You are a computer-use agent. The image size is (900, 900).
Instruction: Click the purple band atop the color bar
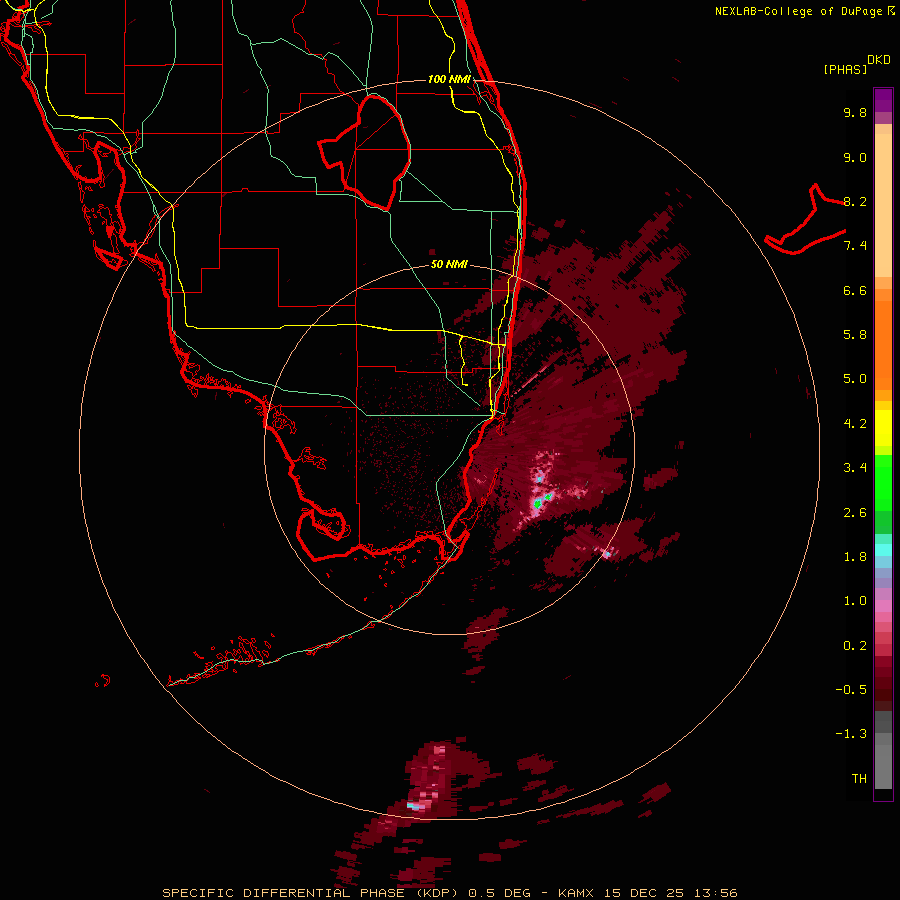pyautogui.click(x=883, y=100)
